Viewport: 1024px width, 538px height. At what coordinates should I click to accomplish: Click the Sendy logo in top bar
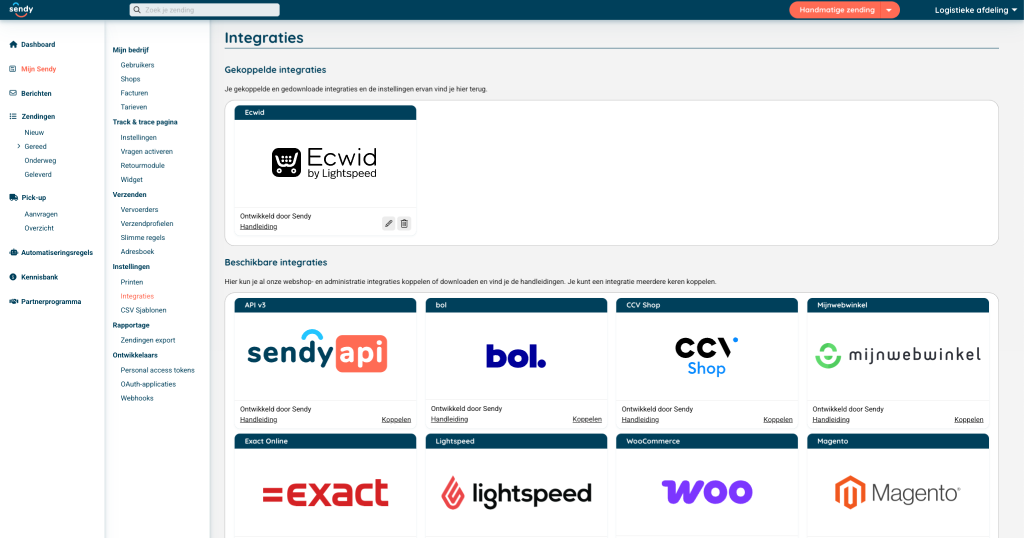pyautogui.click(x=21, y=9)
